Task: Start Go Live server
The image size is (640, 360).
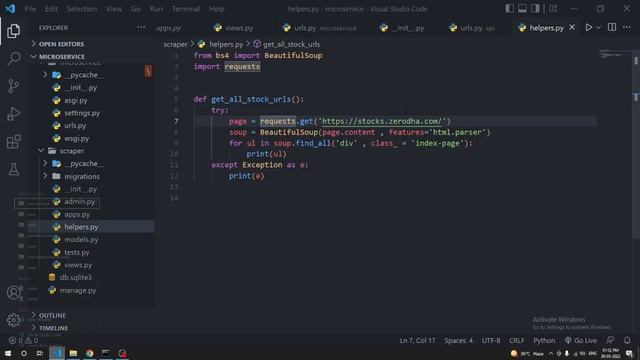Action: [581, 340]
